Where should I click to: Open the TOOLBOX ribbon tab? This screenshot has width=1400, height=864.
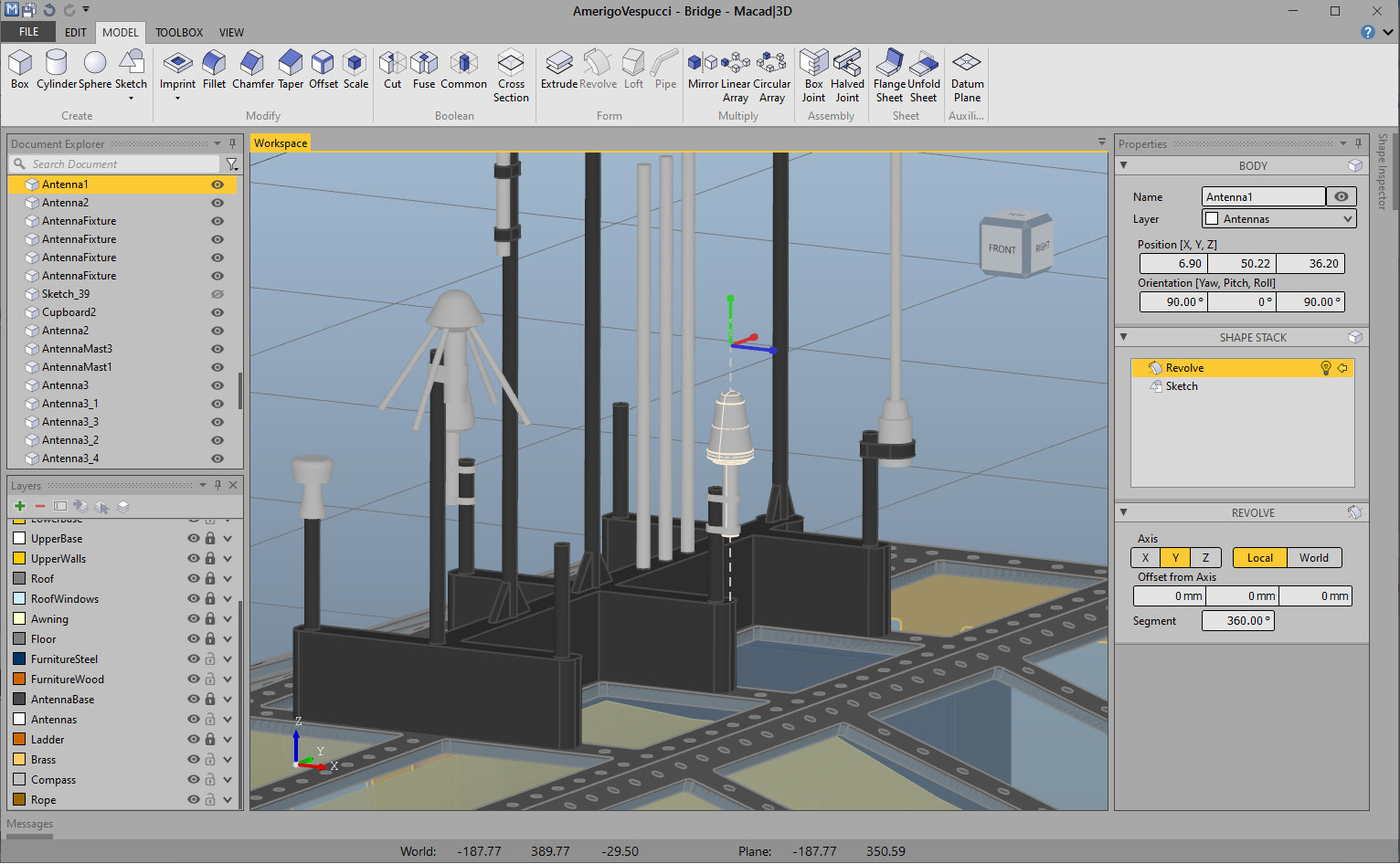pos(179,32)
